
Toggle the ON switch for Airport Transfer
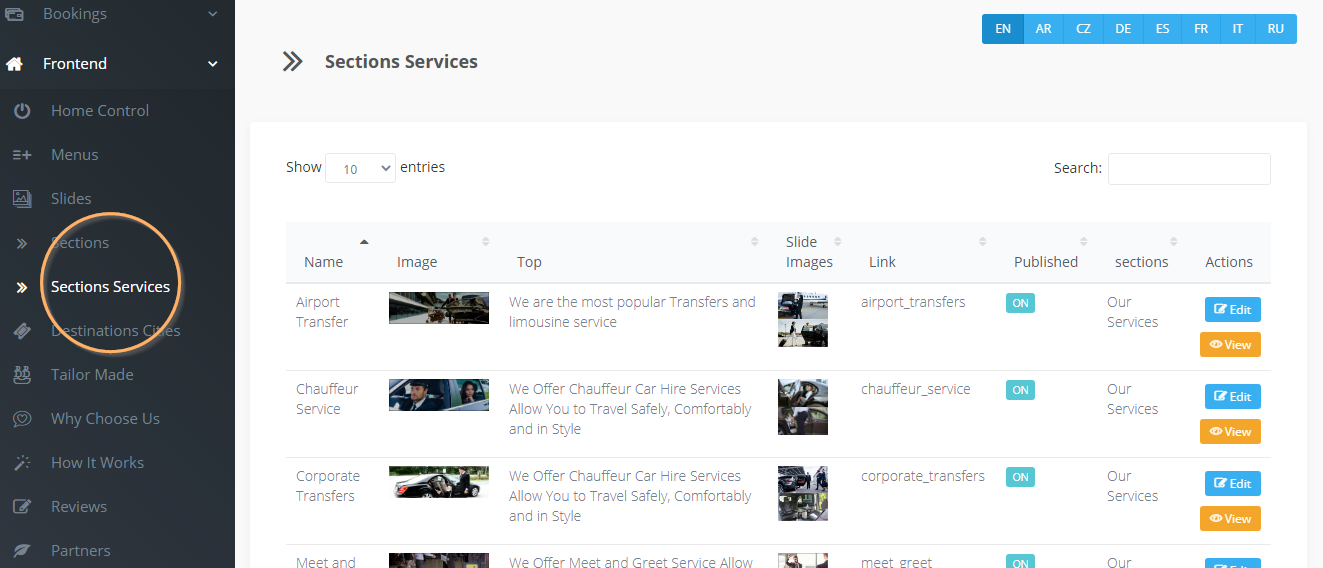click(x=1020, y=303)
